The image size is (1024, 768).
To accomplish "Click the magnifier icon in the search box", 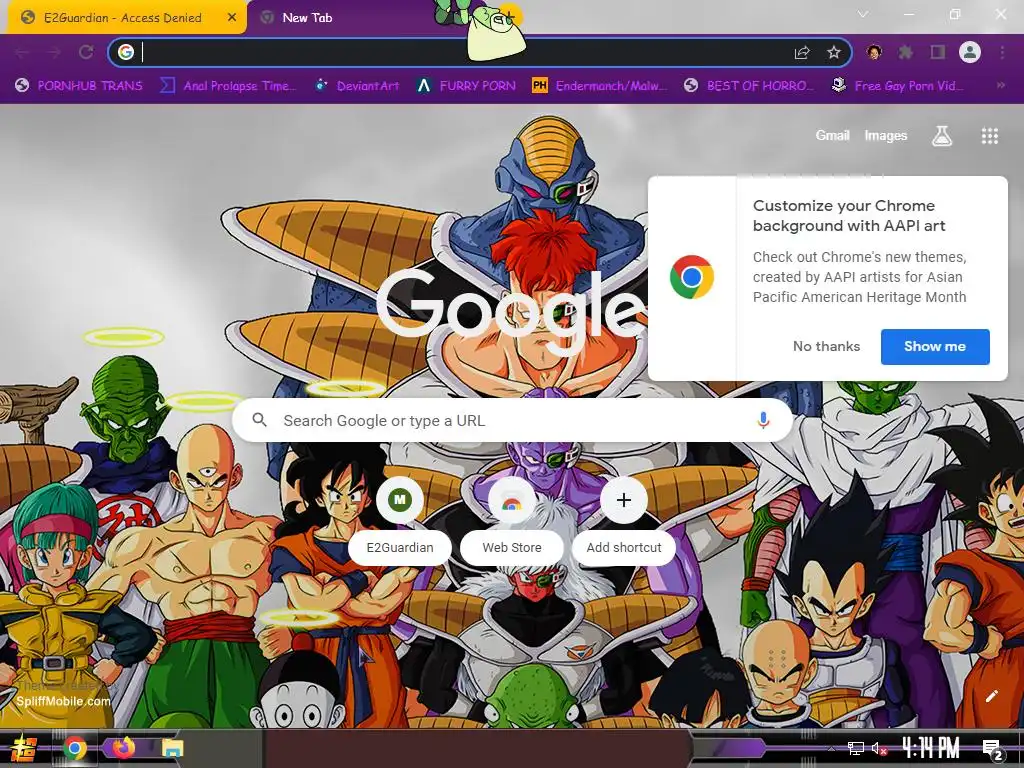I will (259, 420).
